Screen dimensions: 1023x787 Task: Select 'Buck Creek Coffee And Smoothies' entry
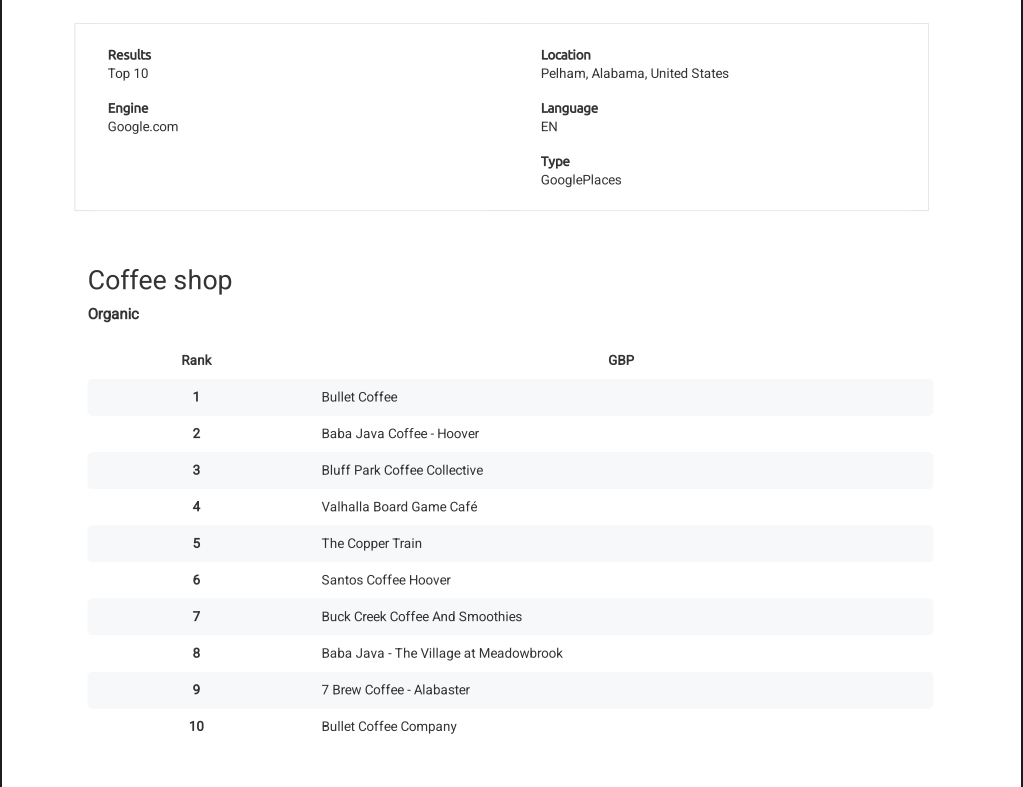pyautogui.click(x=421, y=616)
